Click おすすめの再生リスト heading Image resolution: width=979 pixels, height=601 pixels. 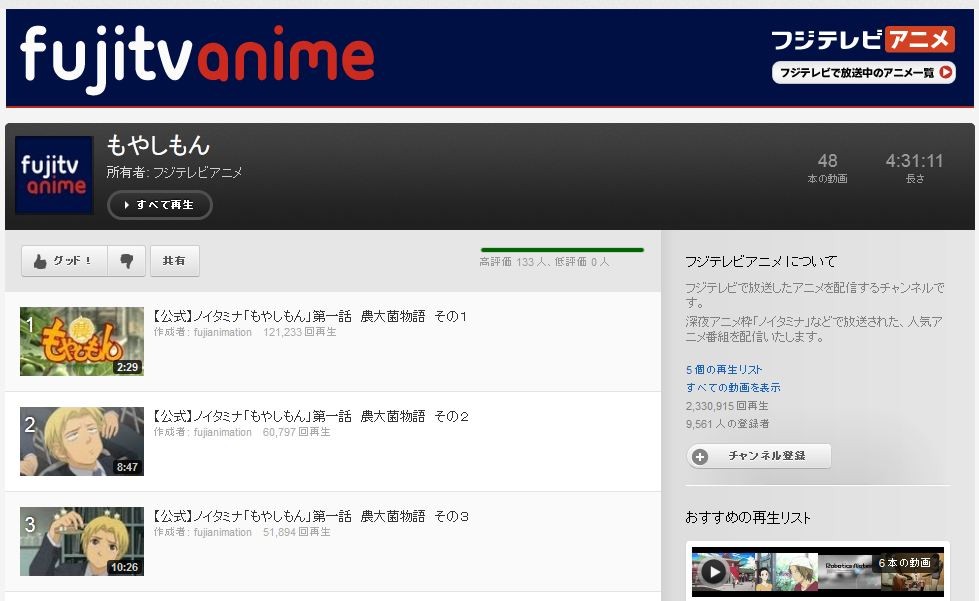coord(748,517)
